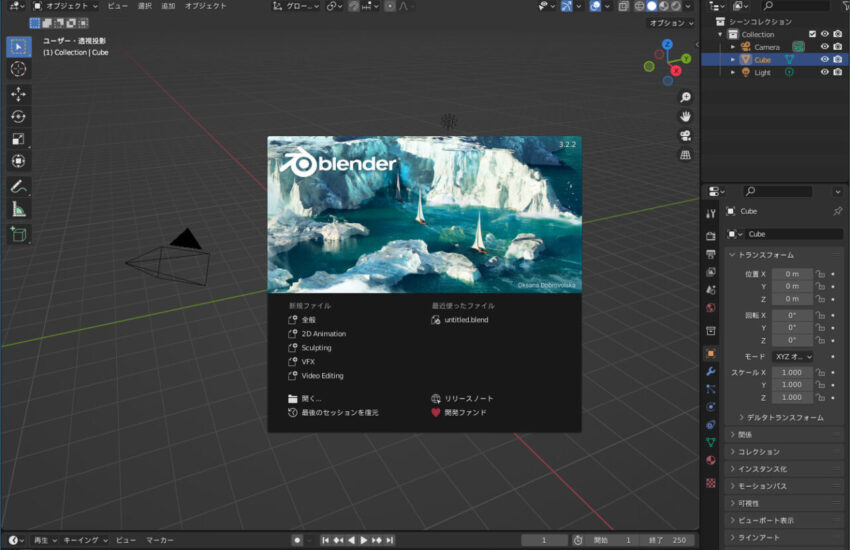Open the Output properties tab
The image size is (850, 550).
[x=711, y=254]
